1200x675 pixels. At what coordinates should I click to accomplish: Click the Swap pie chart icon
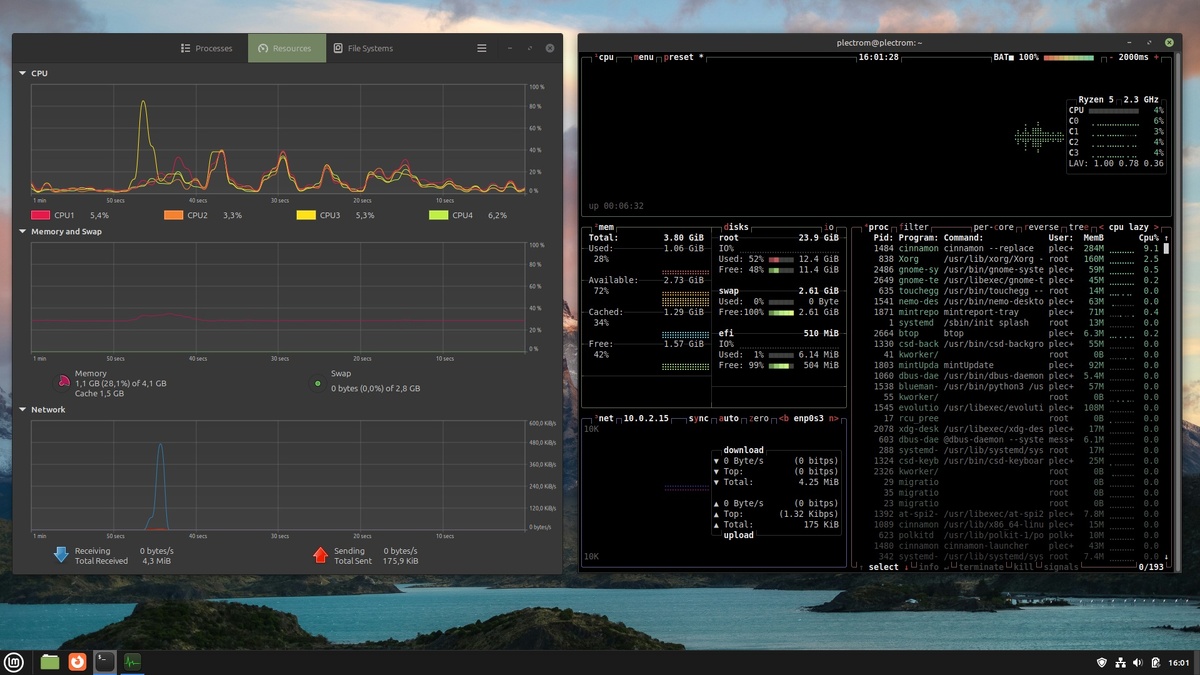[318, 382]
